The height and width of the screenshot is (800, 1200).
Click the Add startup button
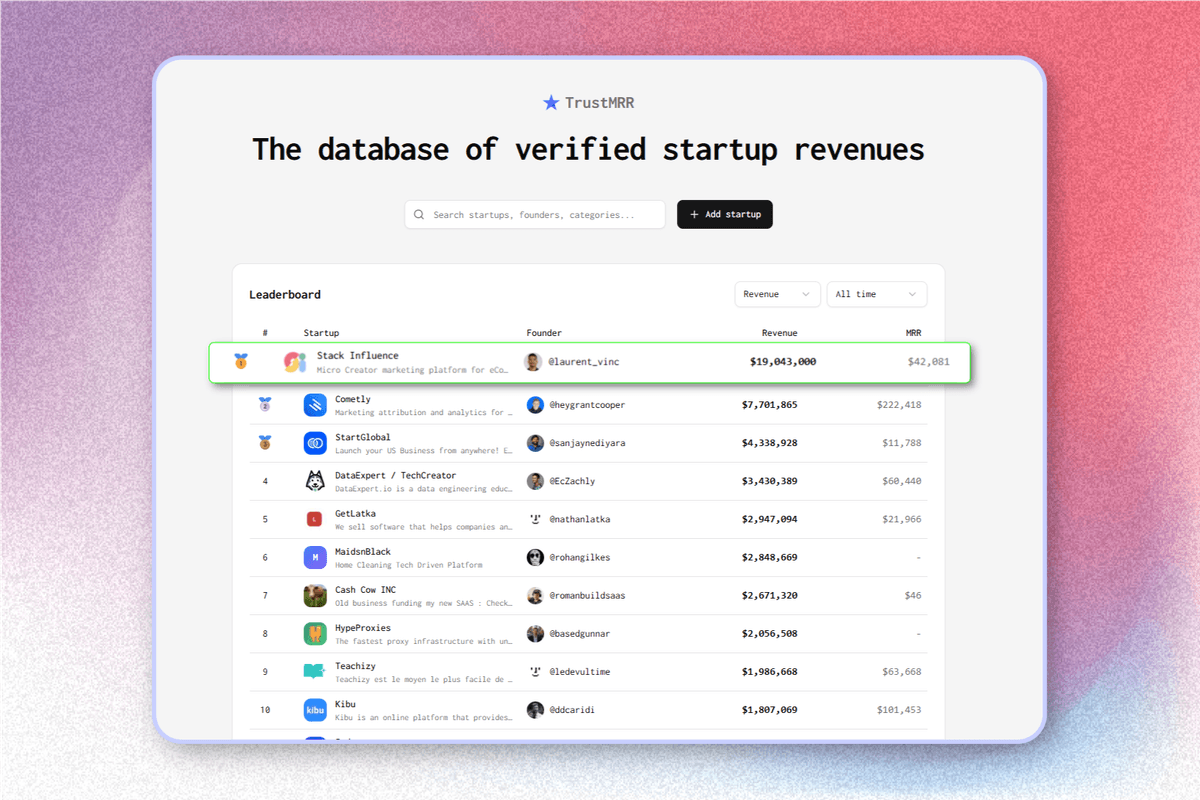pos(724,214)
